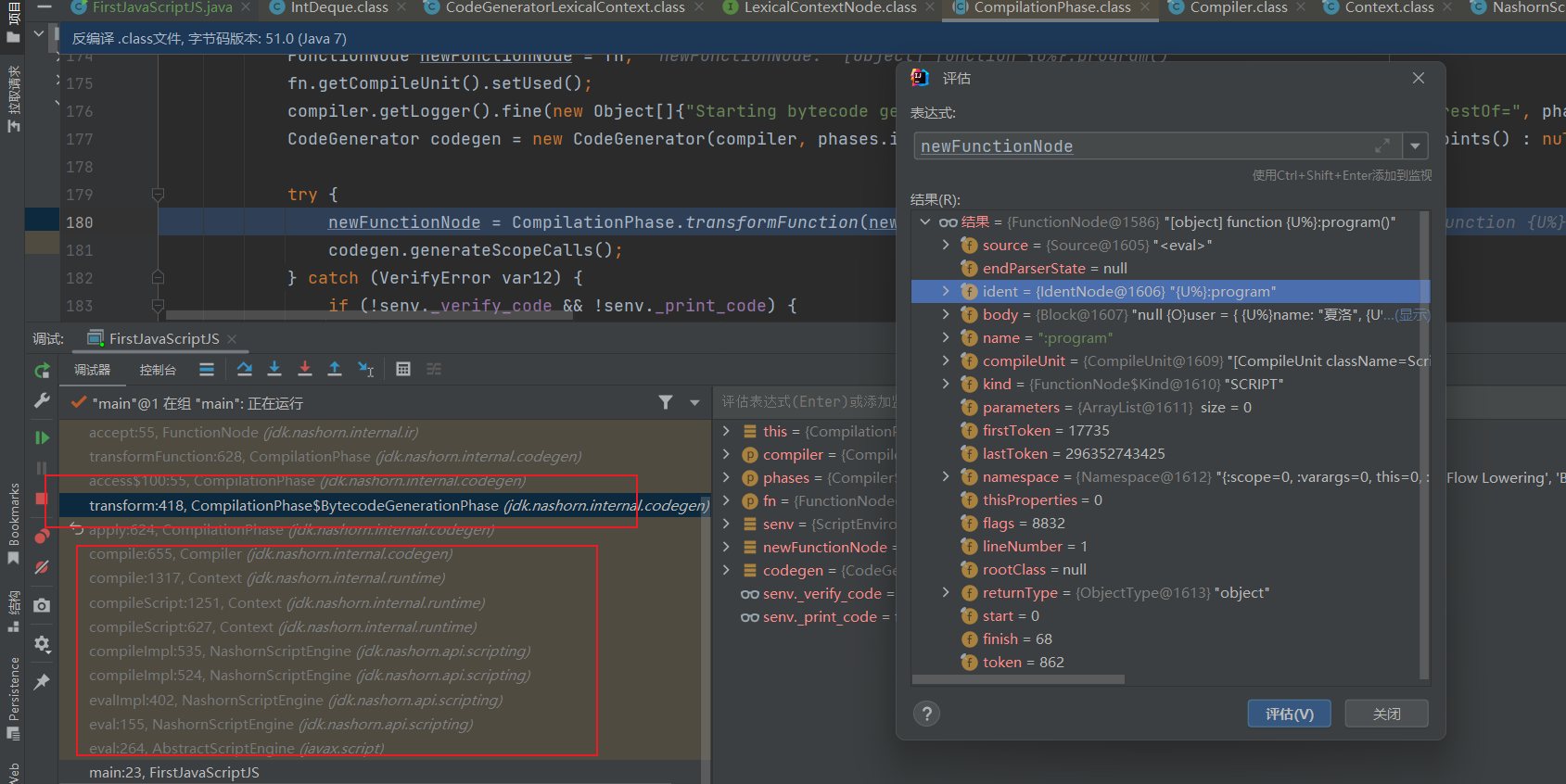Click the editor horizontal scrollbar
Image resolution: width=1566 pixels, height=784 pixels.
pyautogui.click(x=368, y=315)
